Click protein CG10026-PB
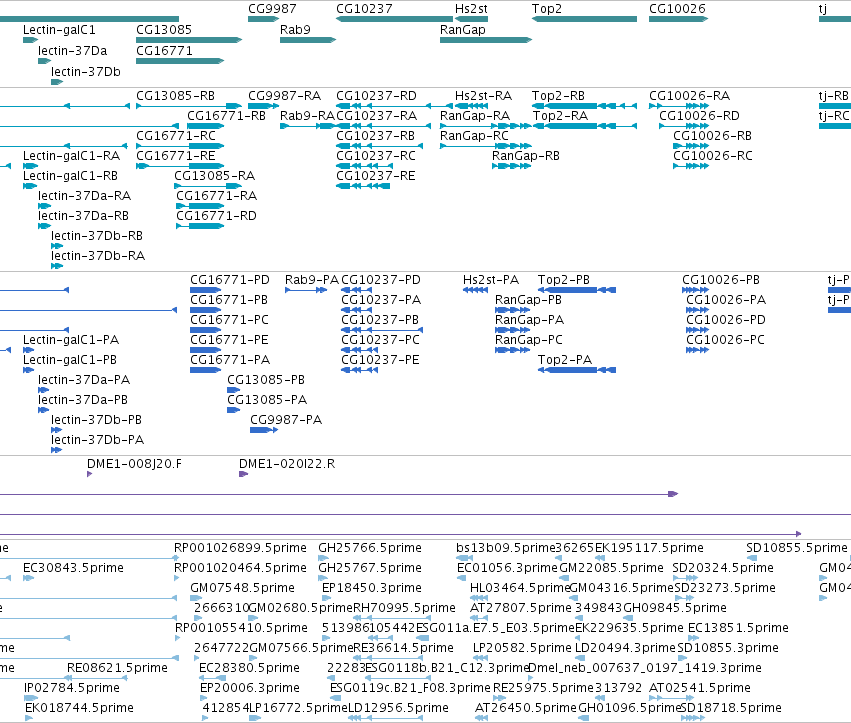 tap(721, 280)
